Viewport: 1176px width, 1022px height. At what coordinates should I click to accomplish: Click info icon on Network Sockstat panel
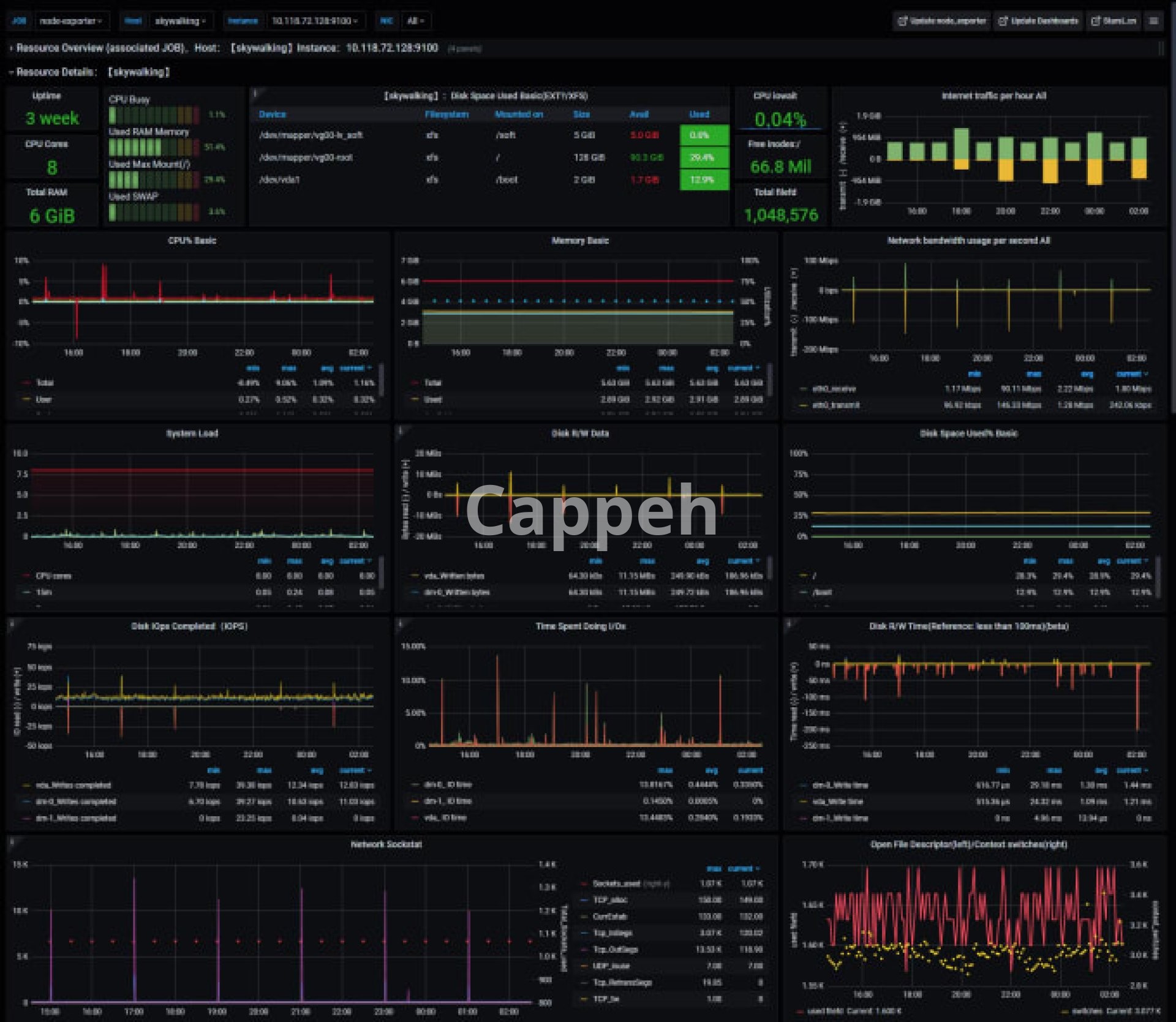pyautogui.click(x=12, y=842)
